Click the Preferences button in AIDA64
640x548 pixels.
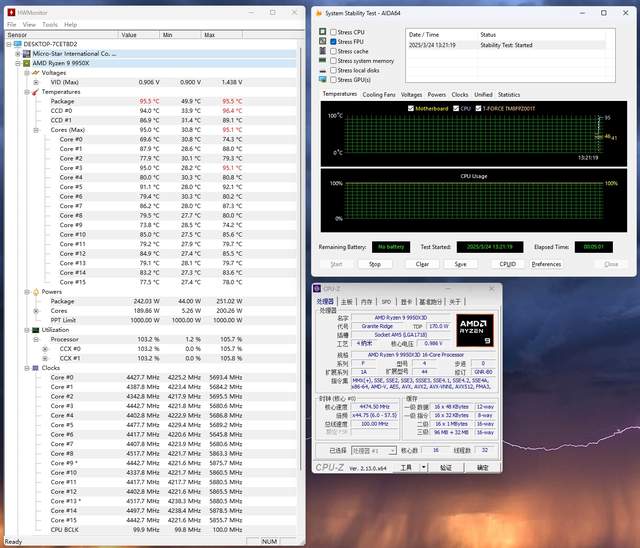[x=546, y=264]
